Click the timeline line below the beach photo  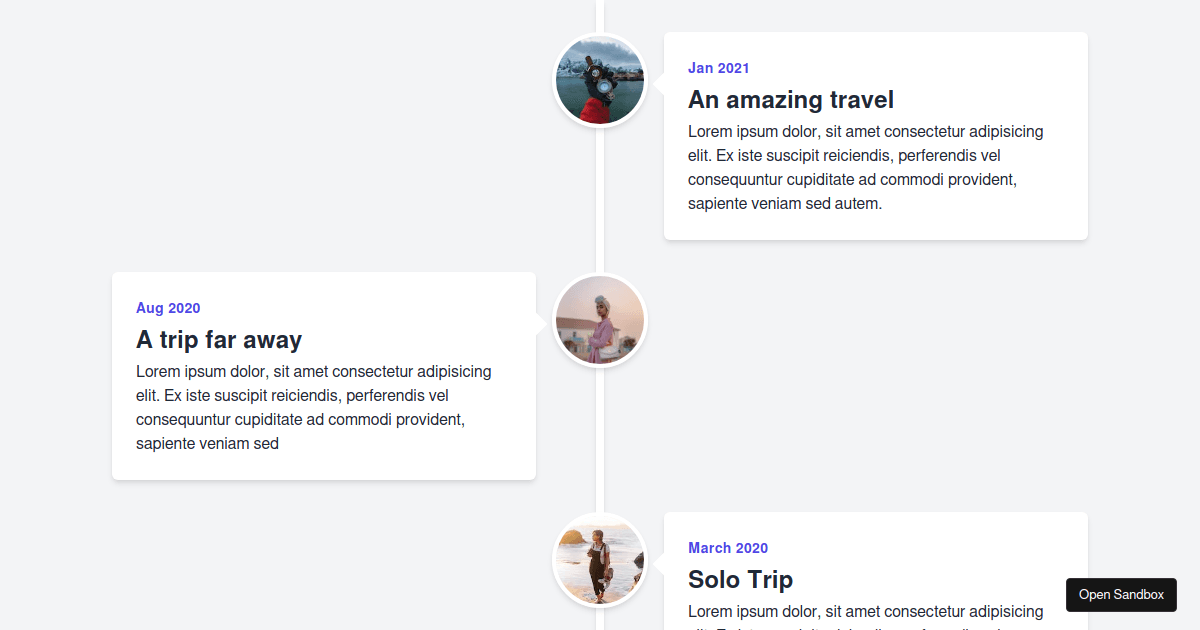(600, 620)
